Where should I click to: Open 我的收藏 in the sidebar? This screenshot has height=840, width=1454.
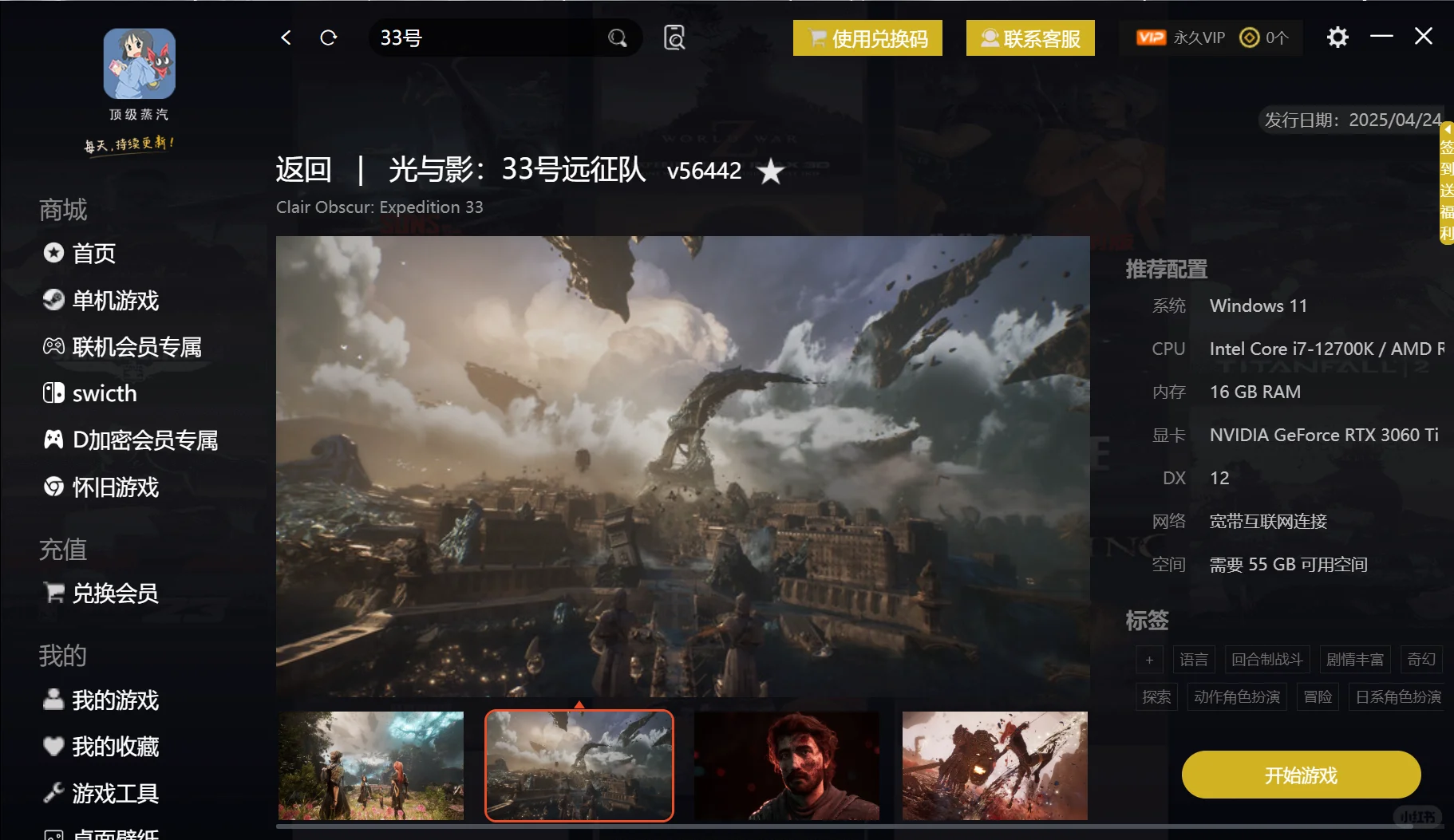pos(101,747)
